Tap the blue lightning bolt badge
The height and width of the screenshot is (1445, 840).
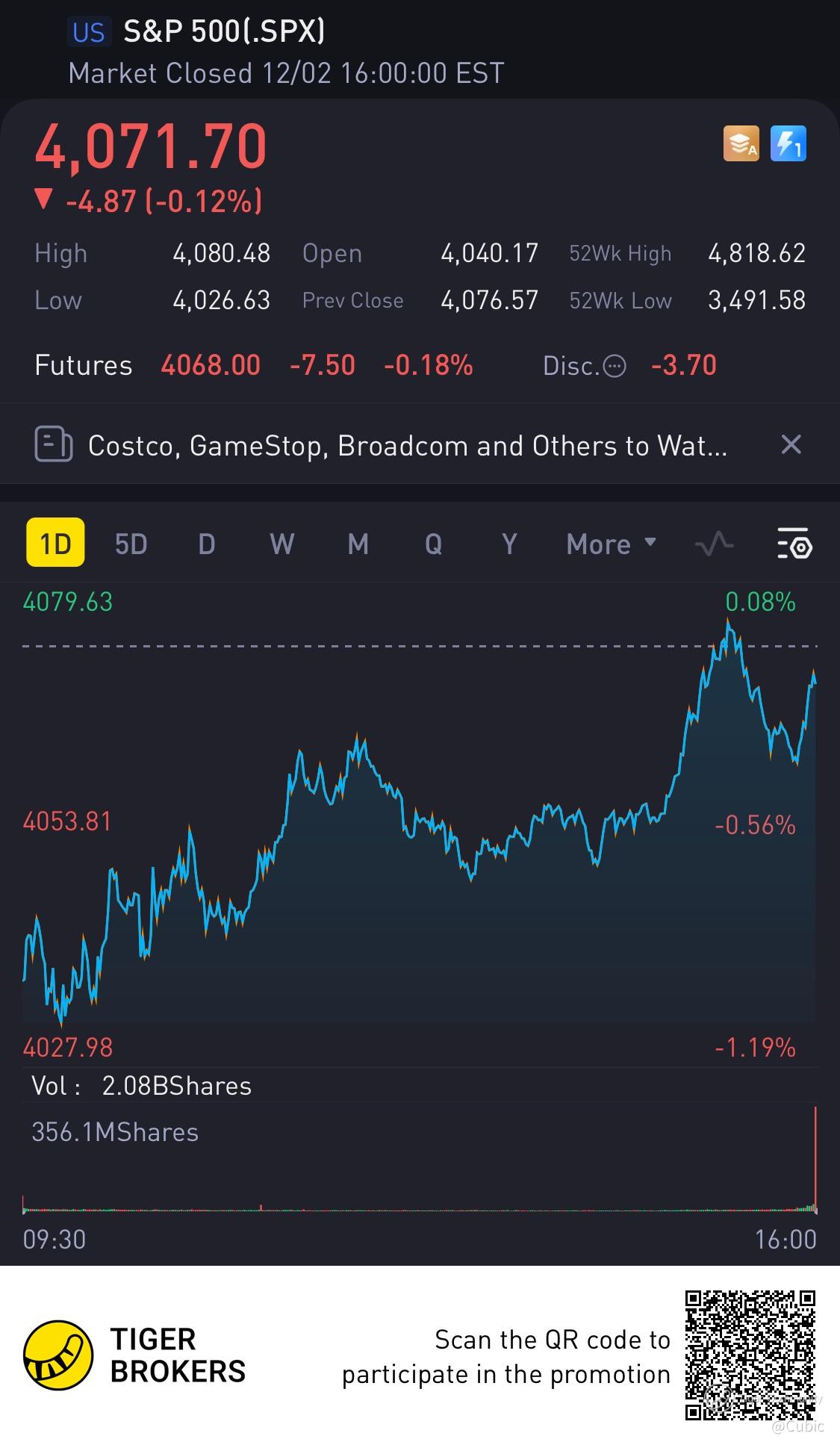click(x=788, y=144)
